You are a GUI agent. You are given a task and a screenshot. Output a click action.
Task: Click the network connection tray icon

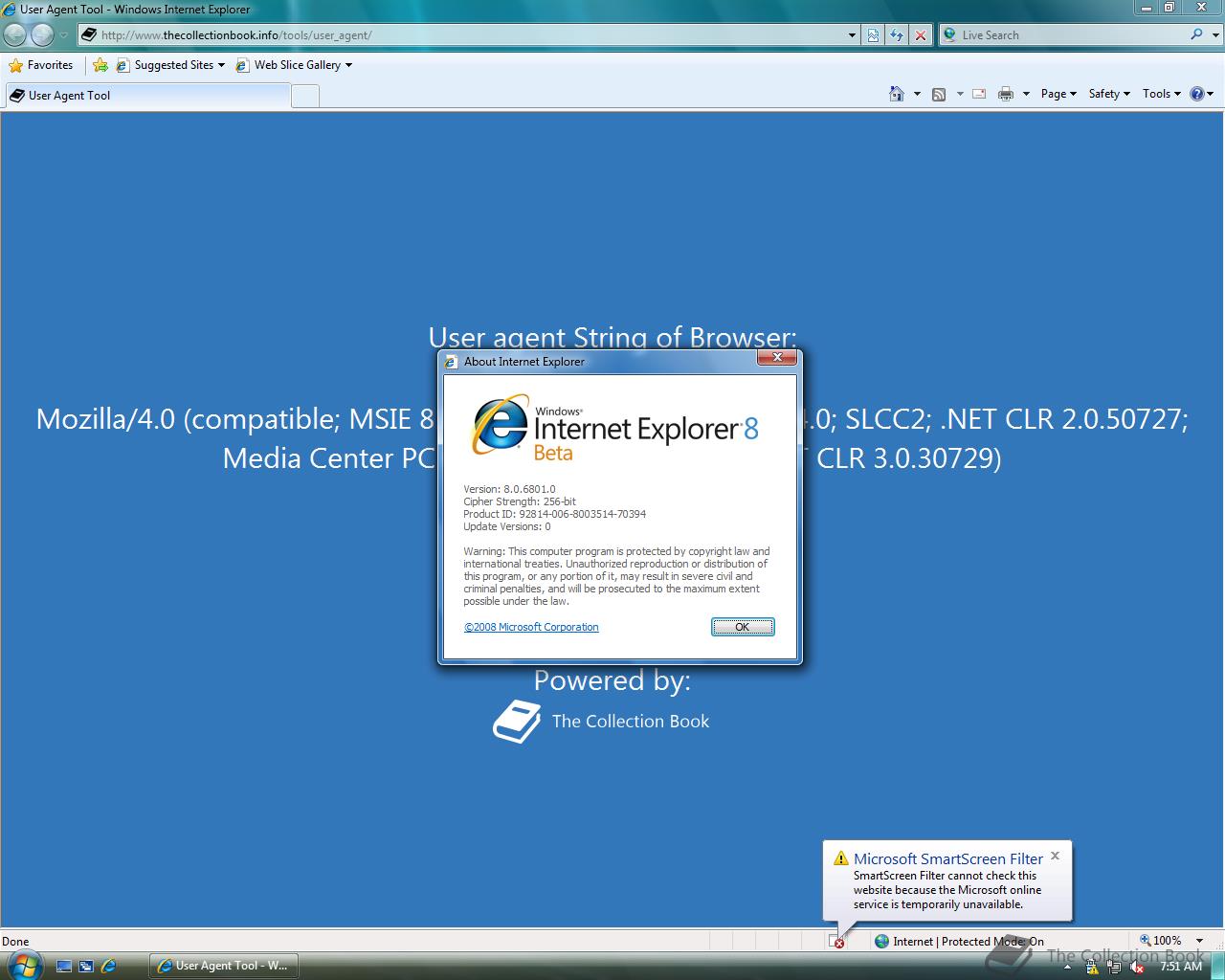[x=1115, y=967]
